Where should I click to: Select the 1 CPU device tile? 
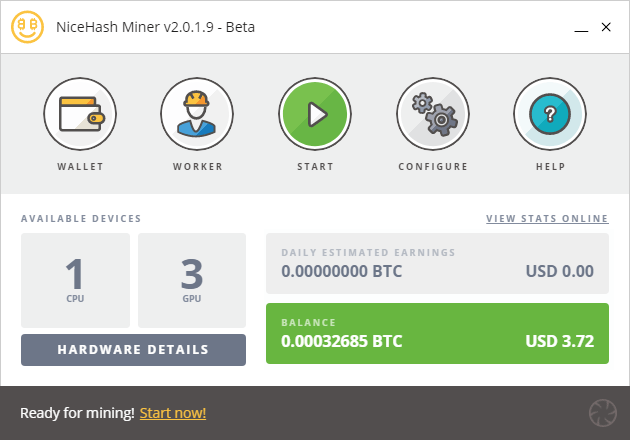[76, 280]
